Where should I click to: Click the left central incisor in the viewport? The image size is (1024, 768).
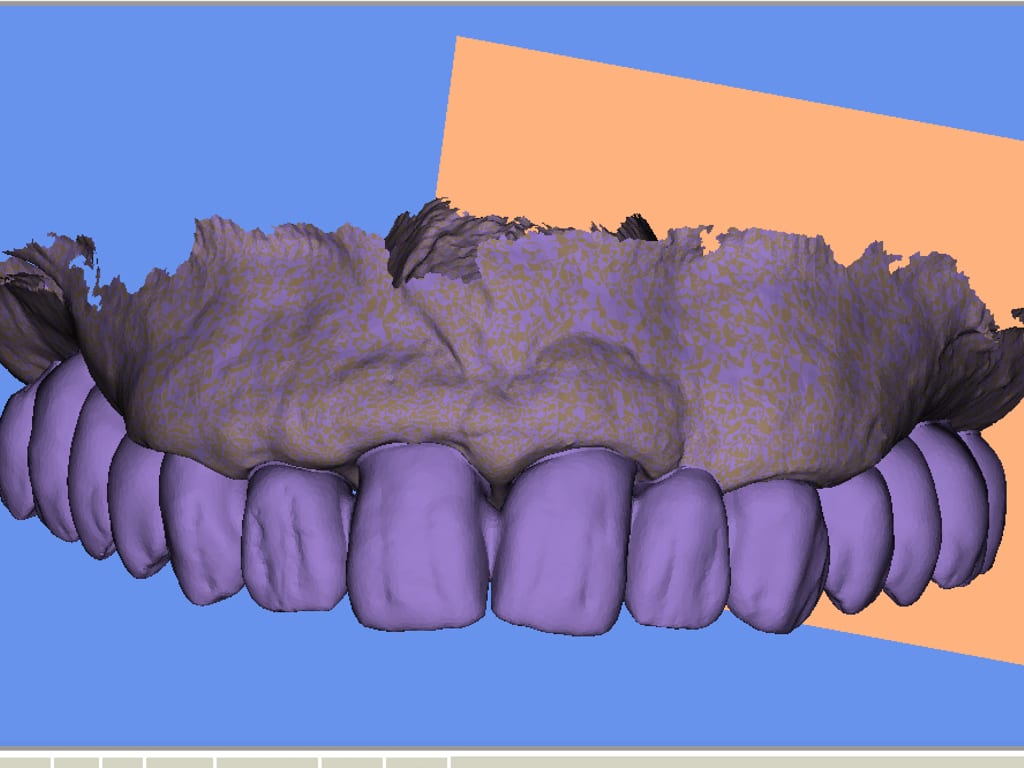(418, 540)
